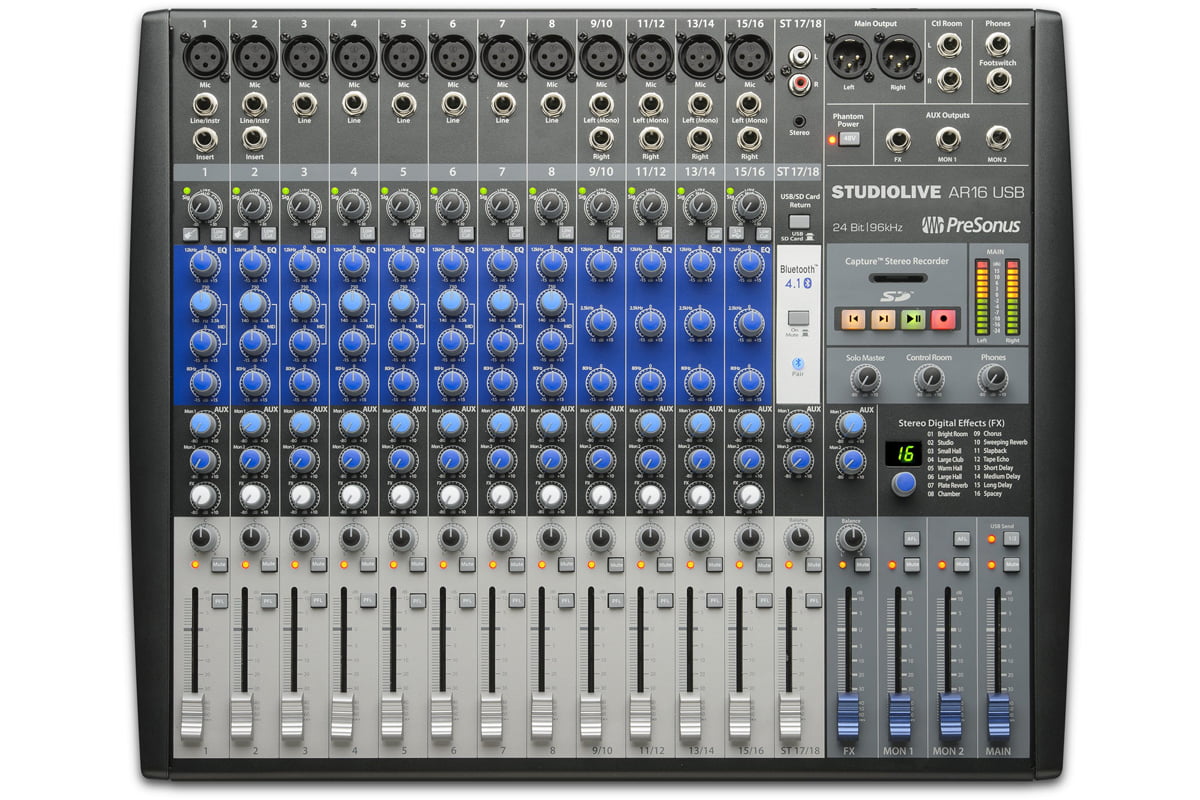
Task: Toggle the 48V phantom power button
Action: coord(849,138)
